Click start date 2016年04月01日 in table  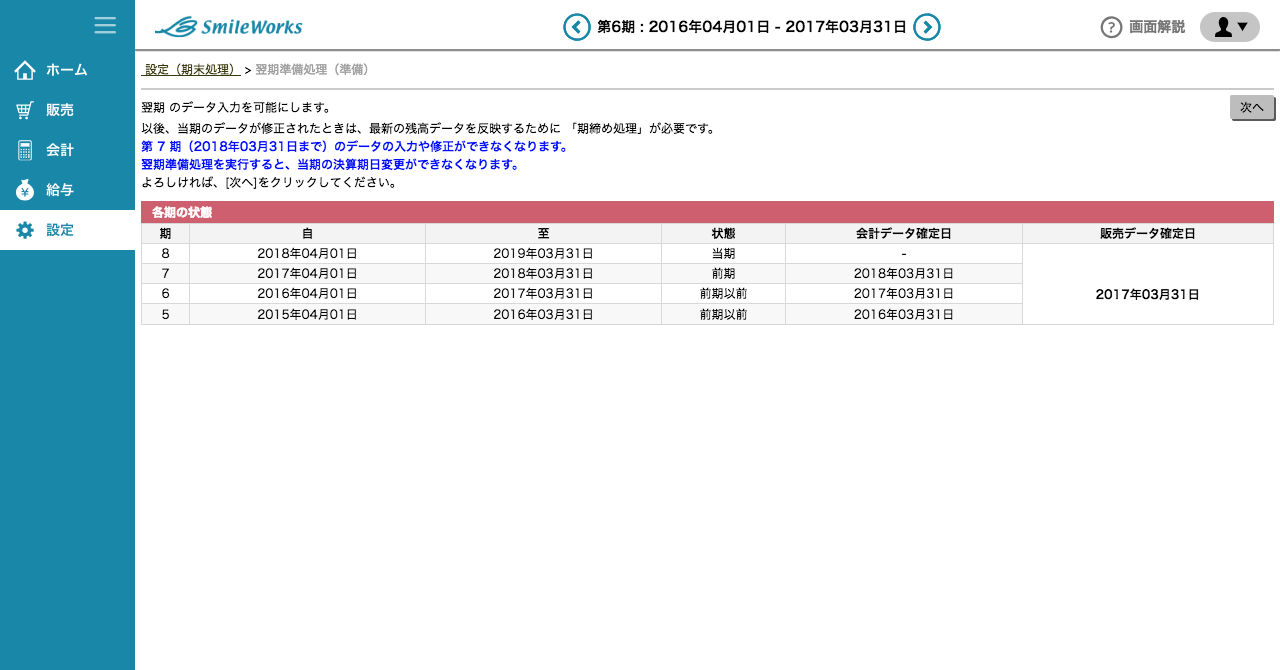point(307,294)
